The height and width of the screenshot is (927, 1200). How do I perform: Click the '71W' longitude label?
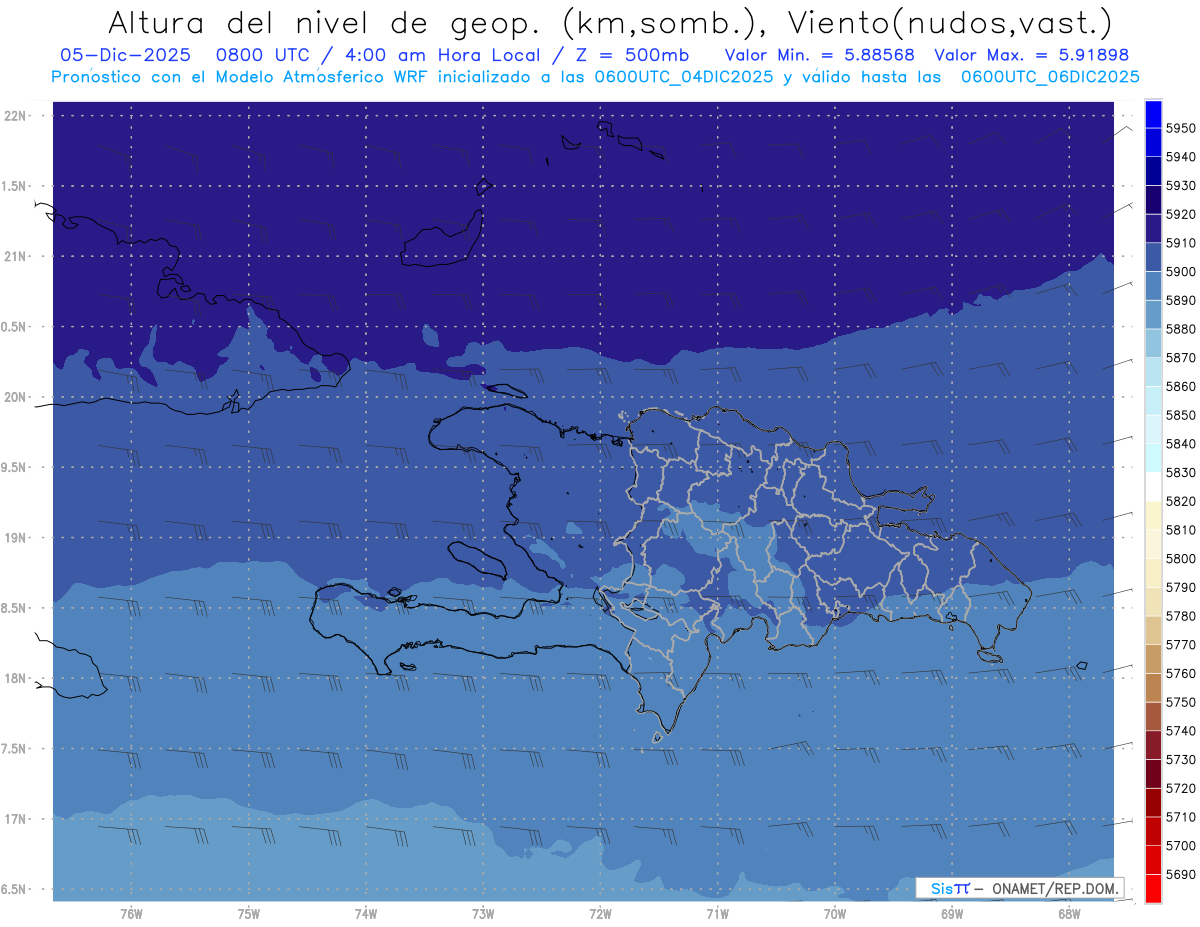(717, 914)
